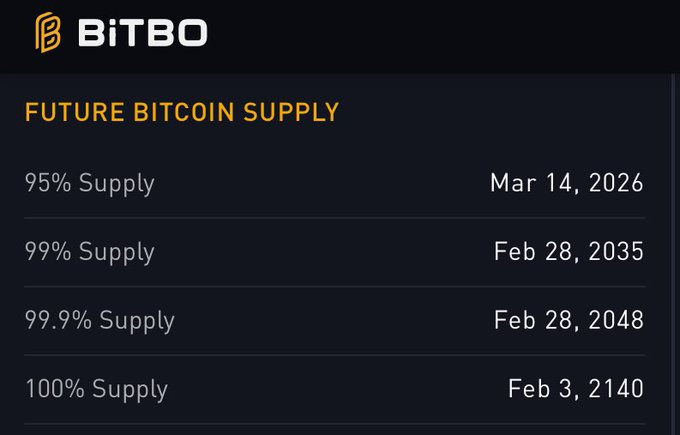Screen dimensions: 680x435
Task: Click the divider below the 95% Supply row
Action: coord(335,218)
